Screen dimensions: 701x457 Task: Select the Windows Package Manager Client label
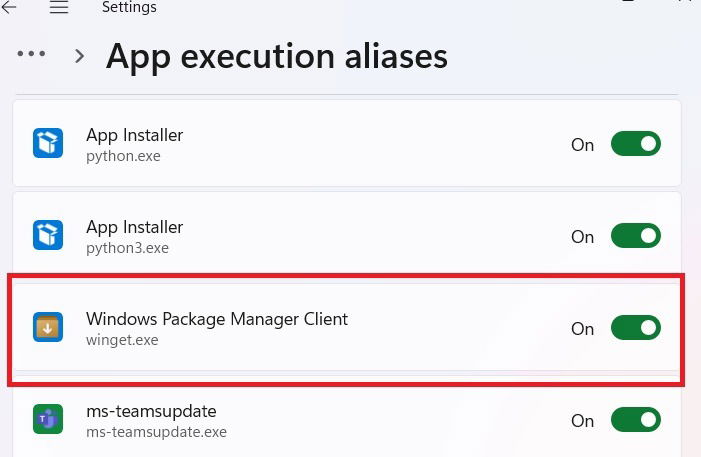tap(216, 319)
